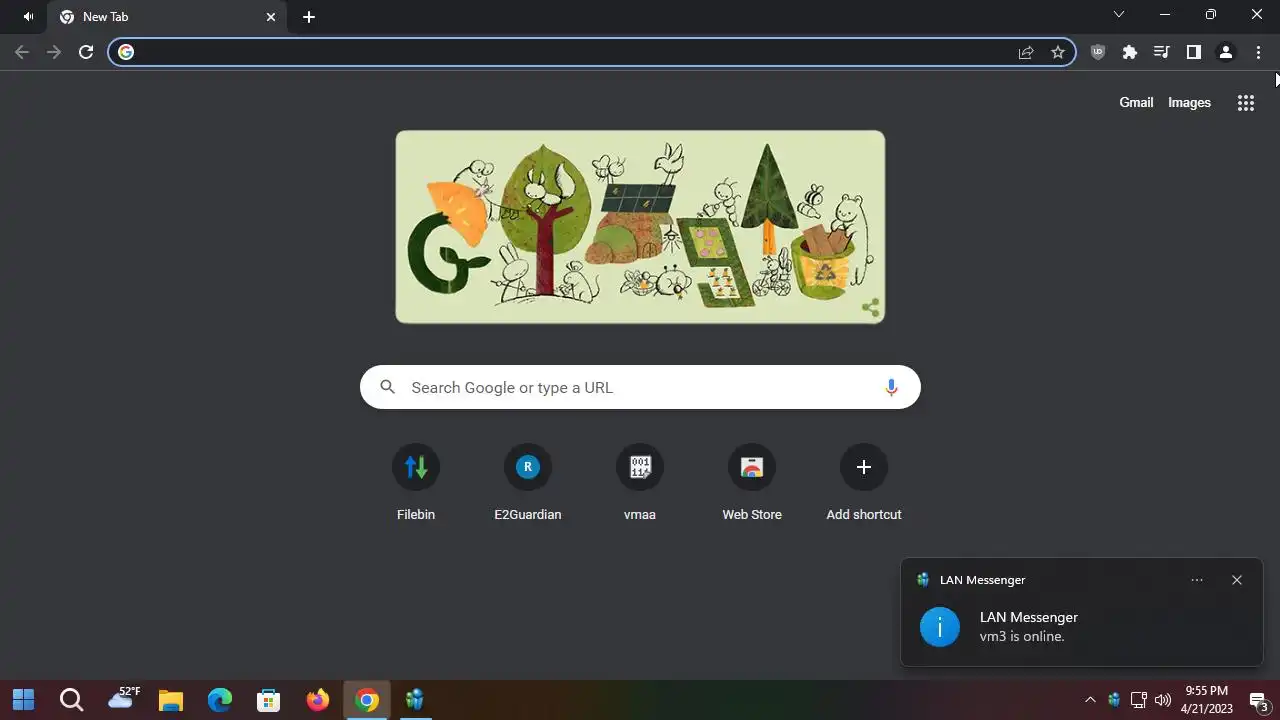Go forward with the forward arrow
The image size is (1280, 720).
[54, 52]
